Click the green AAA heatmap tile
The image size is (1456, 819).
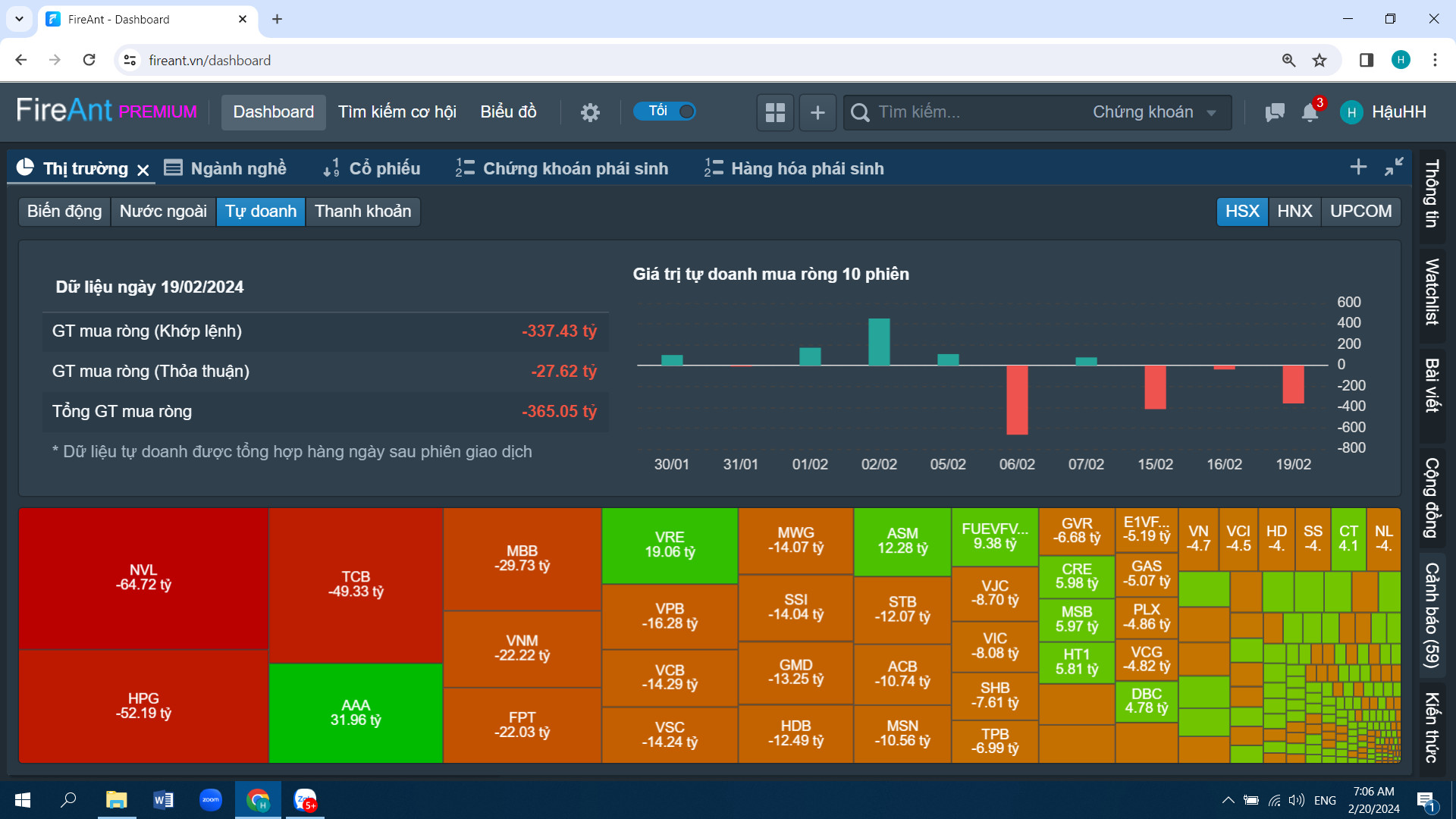pos(356,713)
